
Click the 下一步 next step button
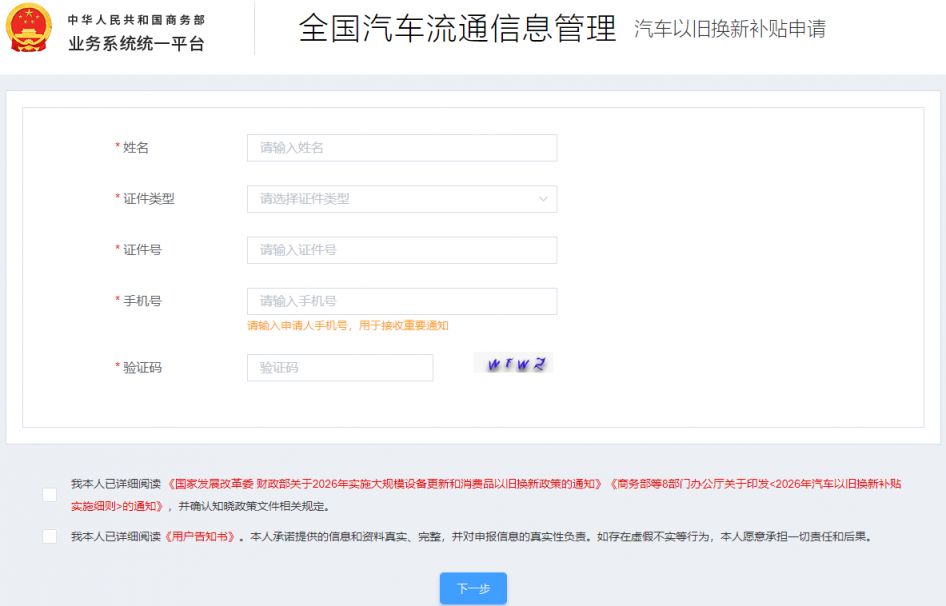pyautogui.click(x=473, y=588)
